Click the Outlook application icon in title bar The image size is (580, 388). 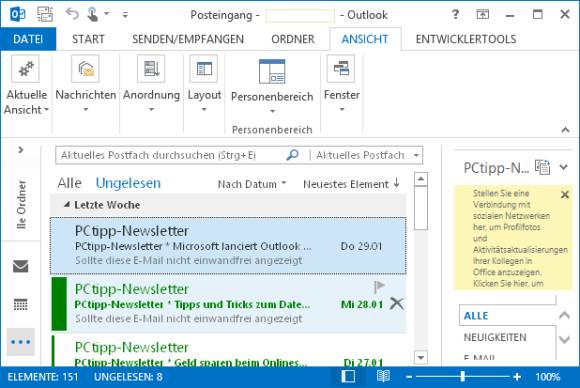click(x=18, y=14)
